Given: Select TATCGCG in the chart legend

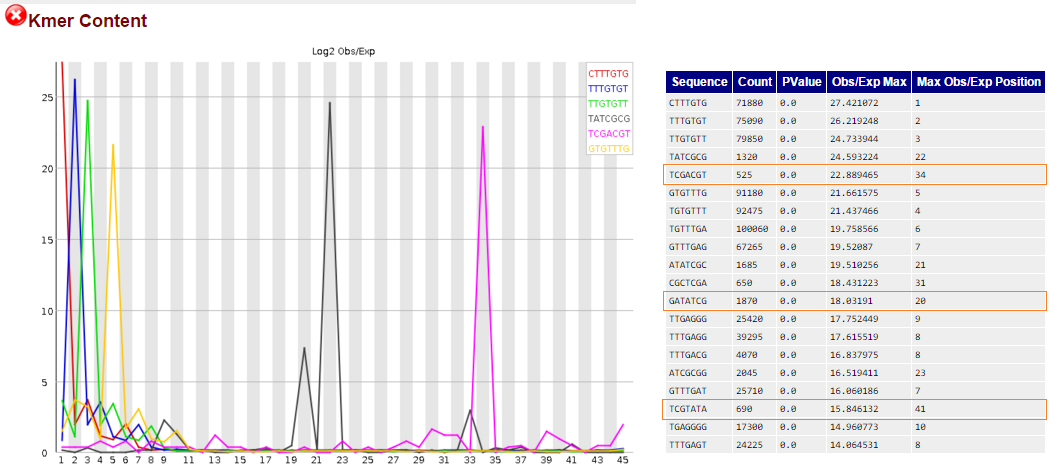Looking at the screenshot, I should click(x=609, y=118).
